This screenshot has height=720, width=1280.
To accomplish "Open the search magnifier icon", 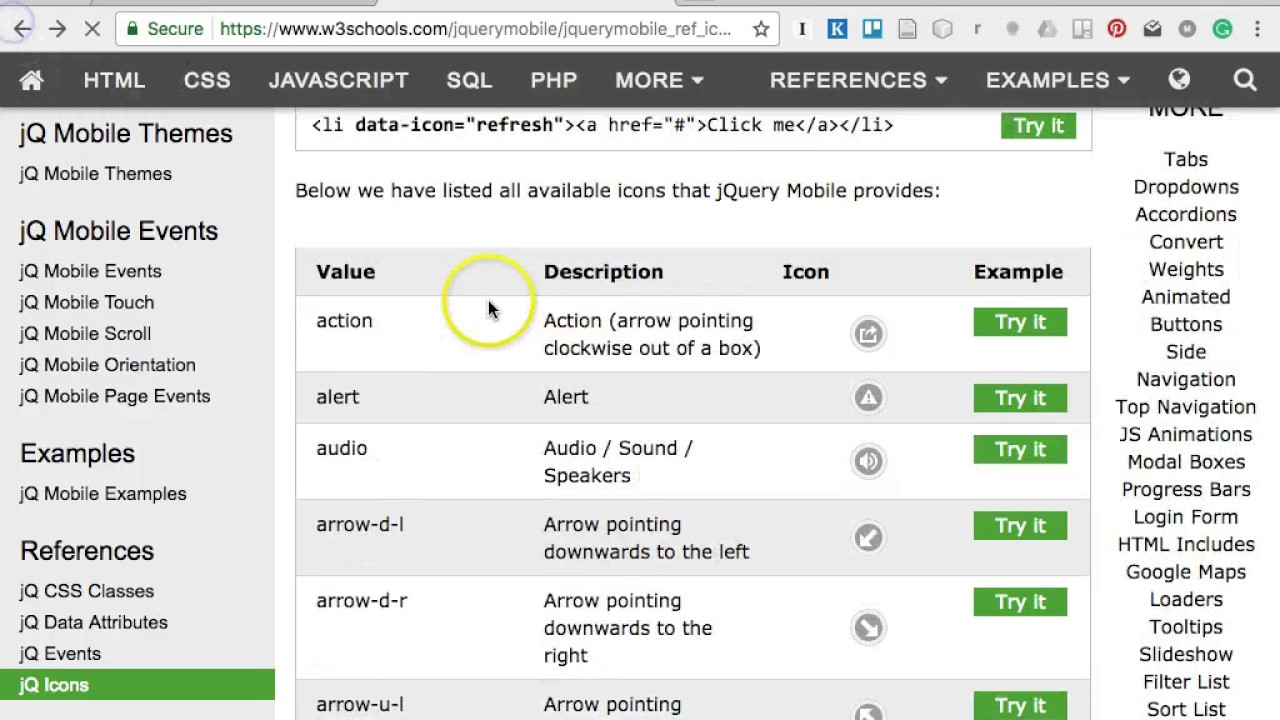I will [x=1245, y=80].
